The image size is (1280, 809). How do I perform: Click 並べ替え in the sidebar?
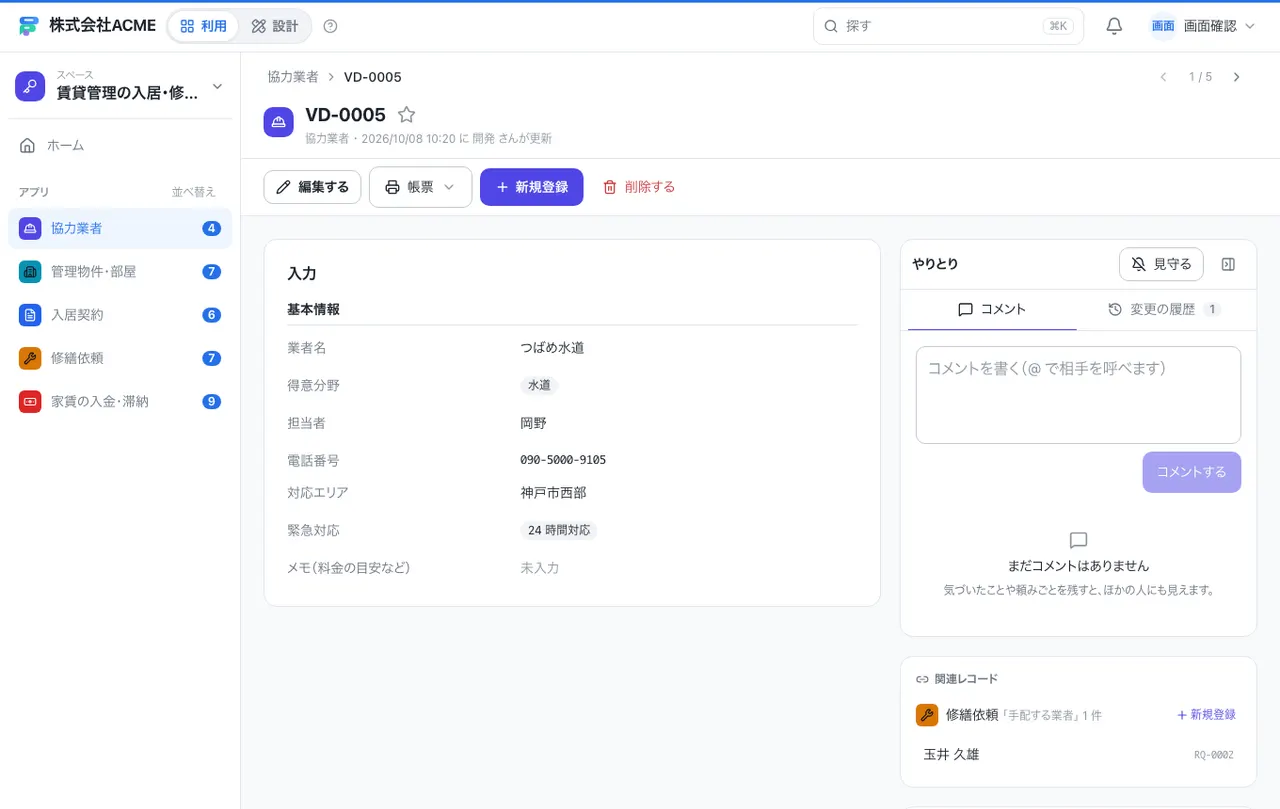pos(193,192)
